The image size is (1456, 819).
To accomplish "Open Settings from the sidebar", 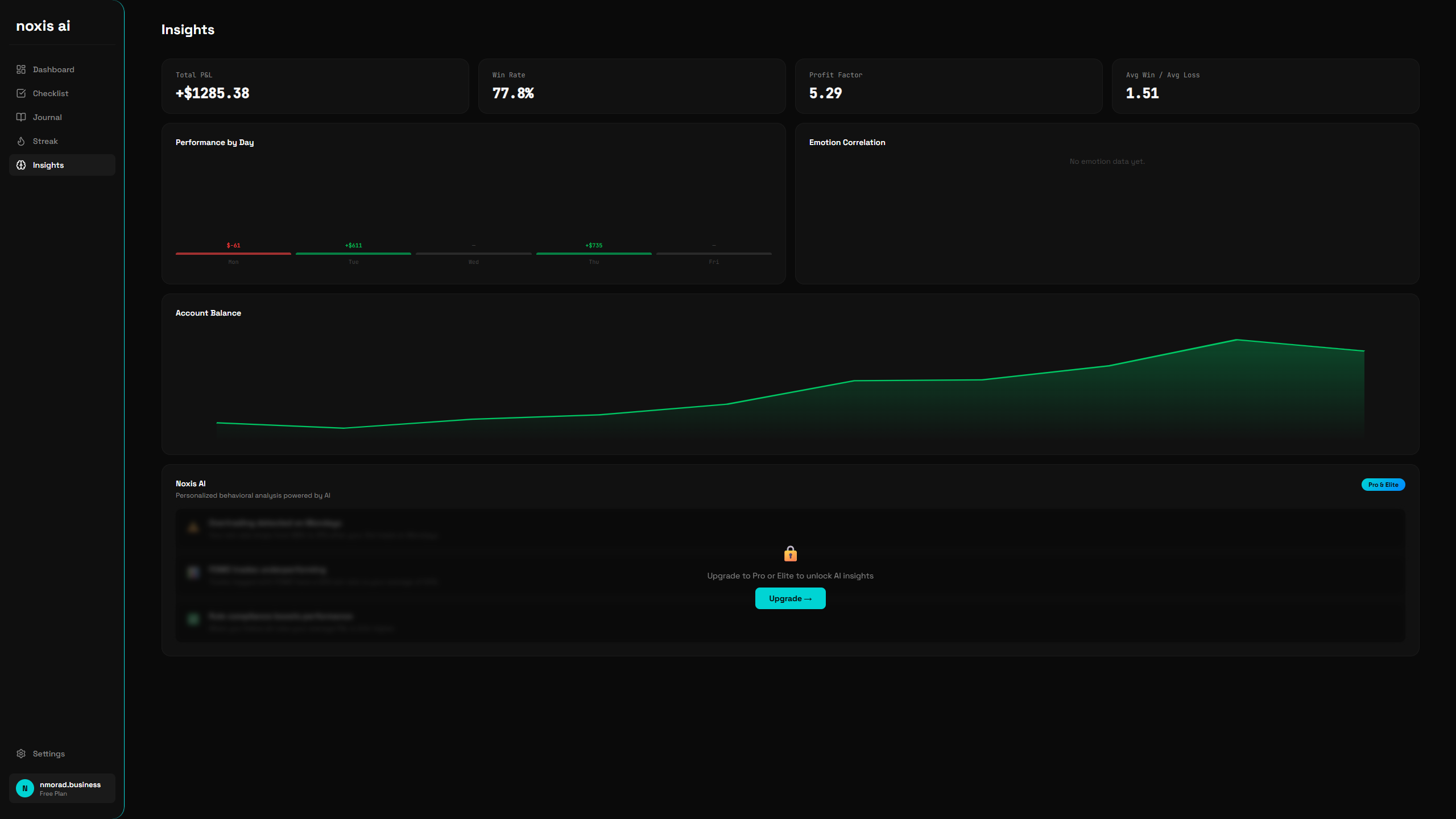I will [x=62, y=754].
